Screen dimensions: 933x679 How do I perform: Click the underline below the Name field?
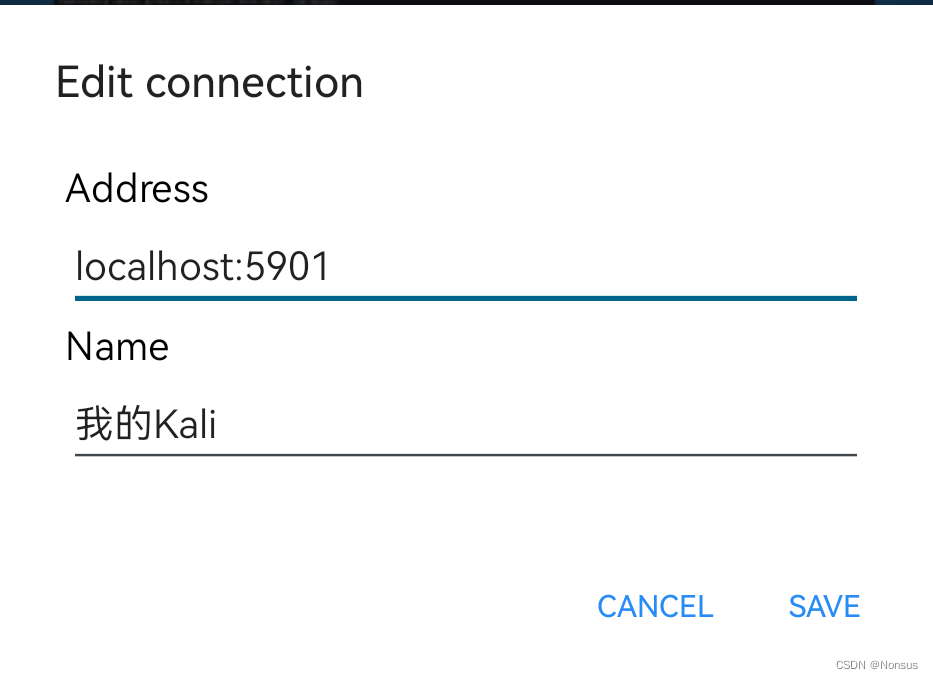pos(466,455)
